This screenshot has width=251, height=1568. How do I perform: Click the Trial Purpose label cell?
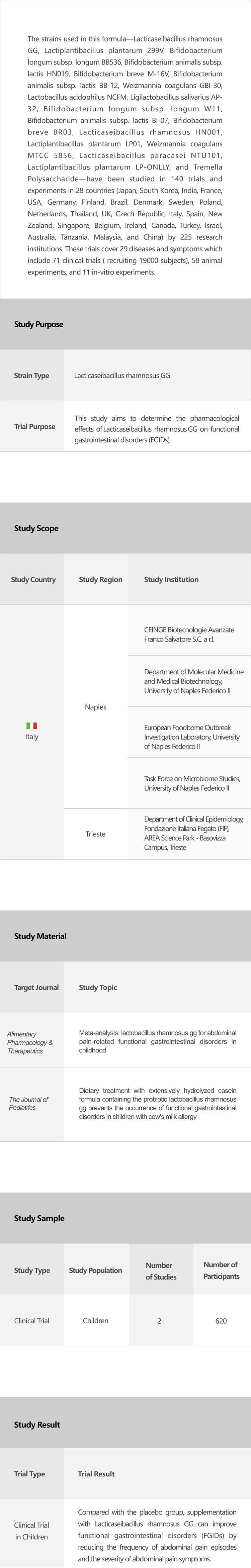[x=35, y=427]
